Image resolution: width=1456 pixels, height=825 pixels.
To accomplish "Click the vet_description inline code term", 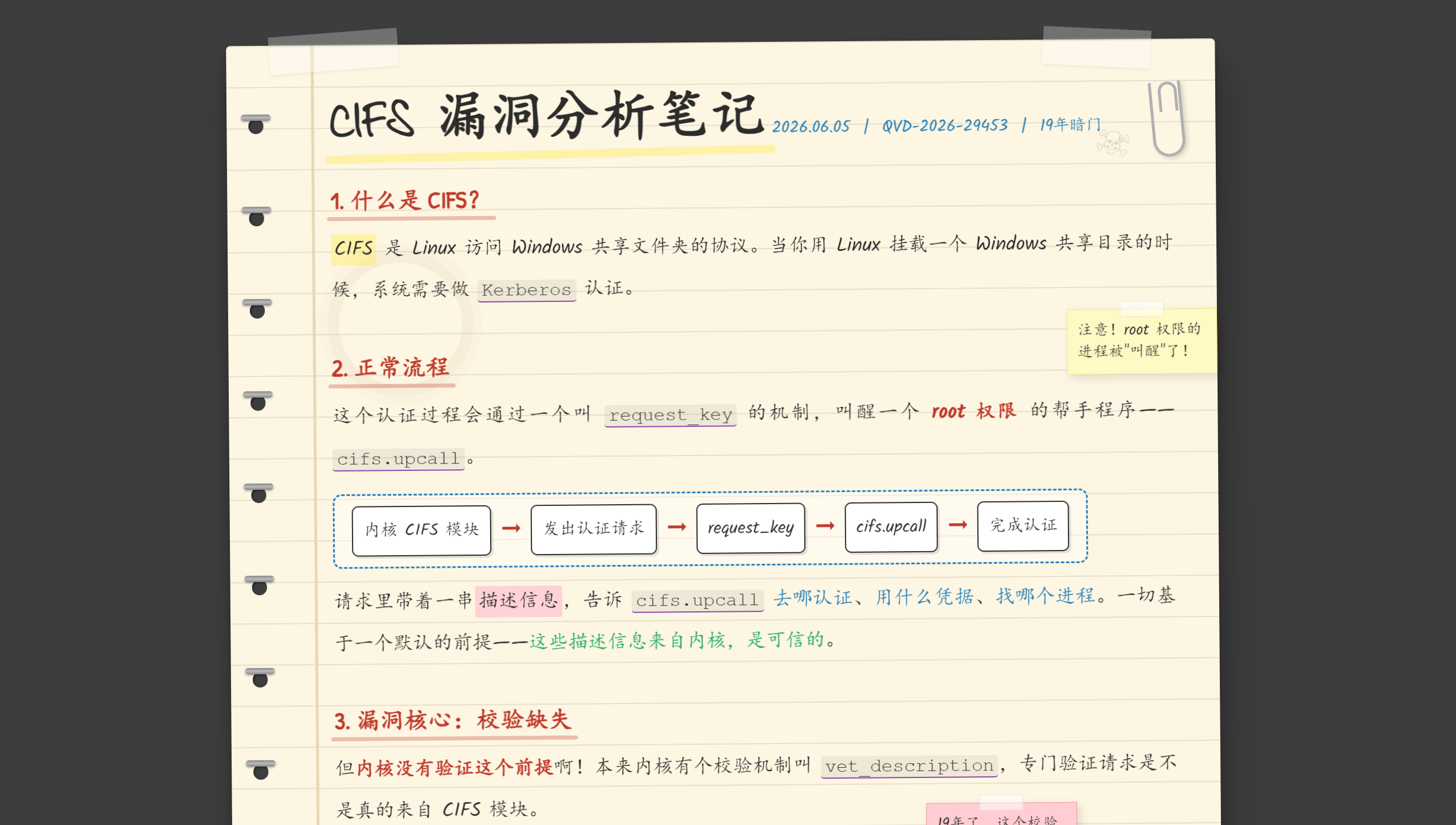I will pyautogui.click(x=909, y=766).
